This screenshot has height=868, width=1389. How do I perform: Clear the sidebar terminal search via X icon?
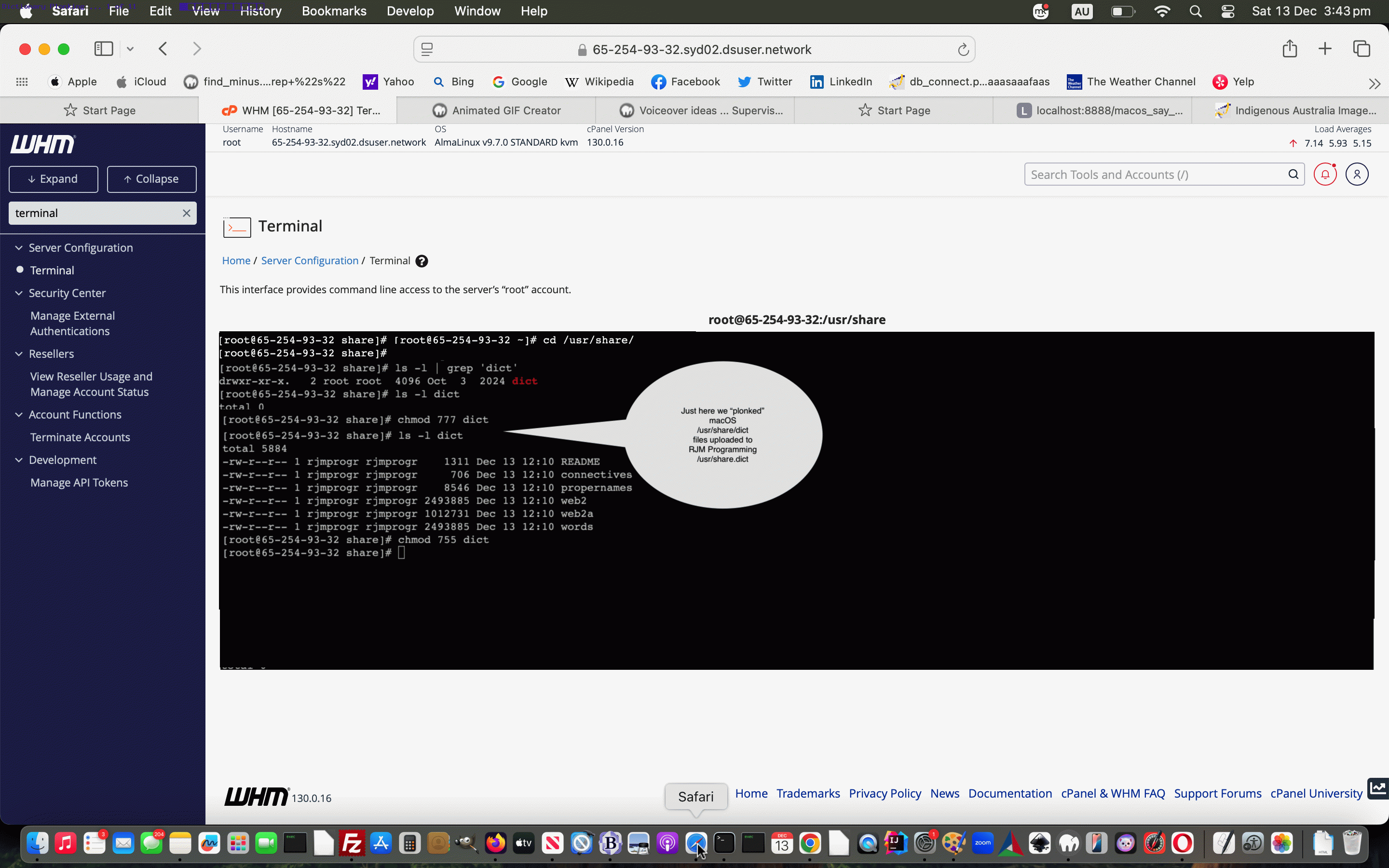tap(186, 213)
